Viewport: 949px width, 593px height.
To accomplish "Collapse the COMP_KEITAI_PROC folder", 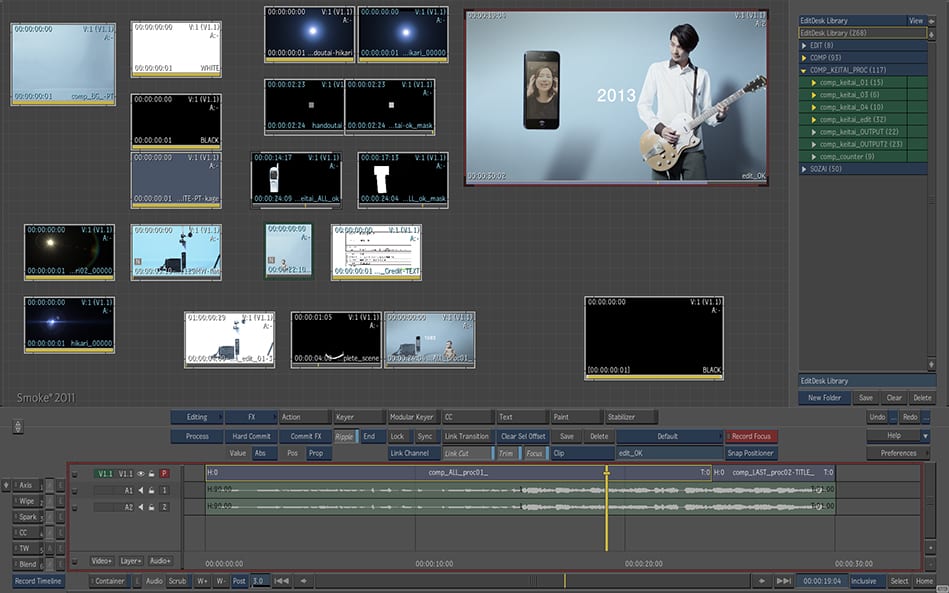I will pos(805,70).
